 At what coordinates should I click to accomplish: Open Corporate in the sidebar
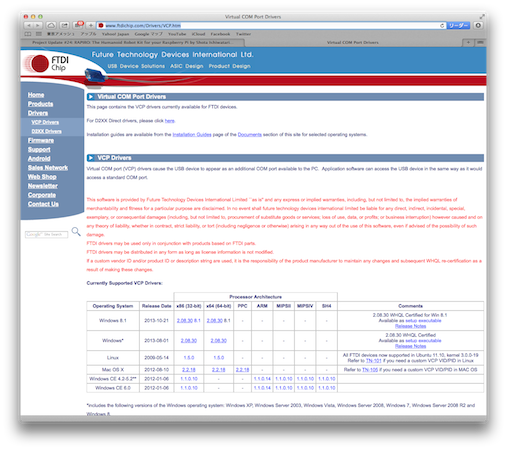[x=42, y=195]
